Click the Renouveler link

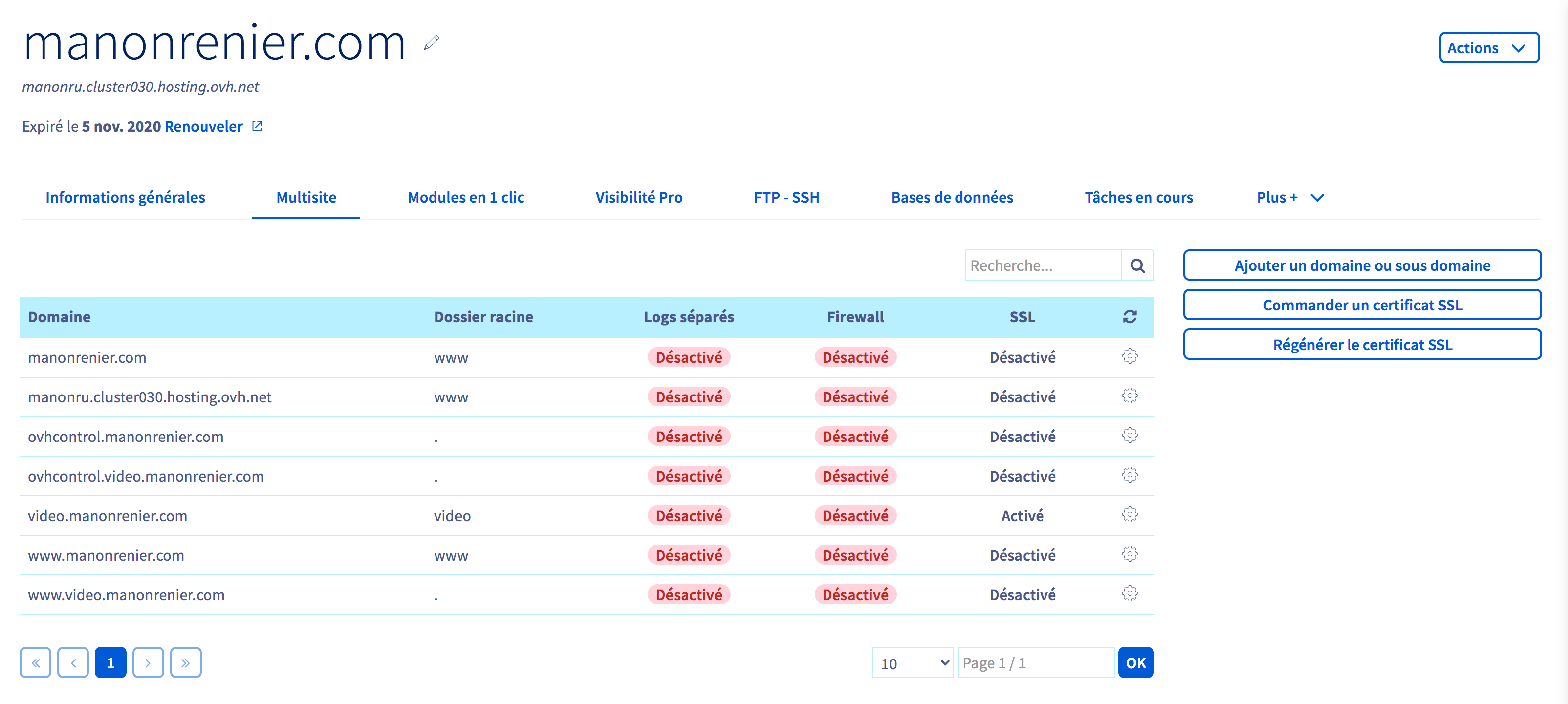(203, 126)
